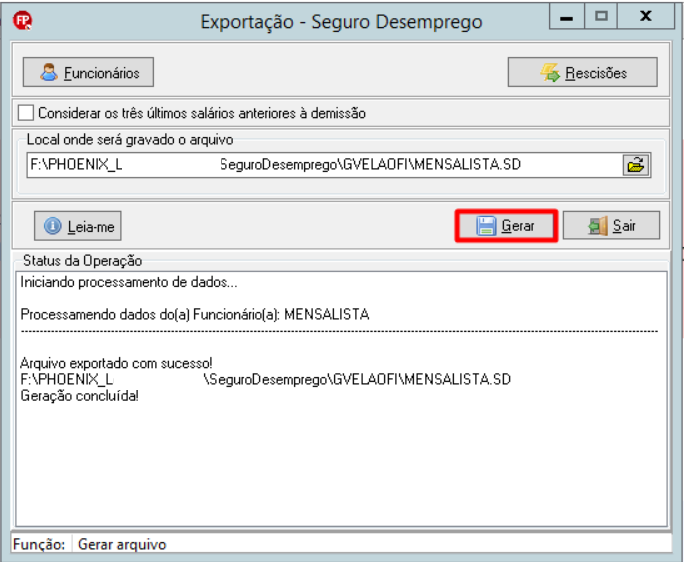
Task: Click the lightning arrow icon on Rescisões
Action: click(550, 73)
